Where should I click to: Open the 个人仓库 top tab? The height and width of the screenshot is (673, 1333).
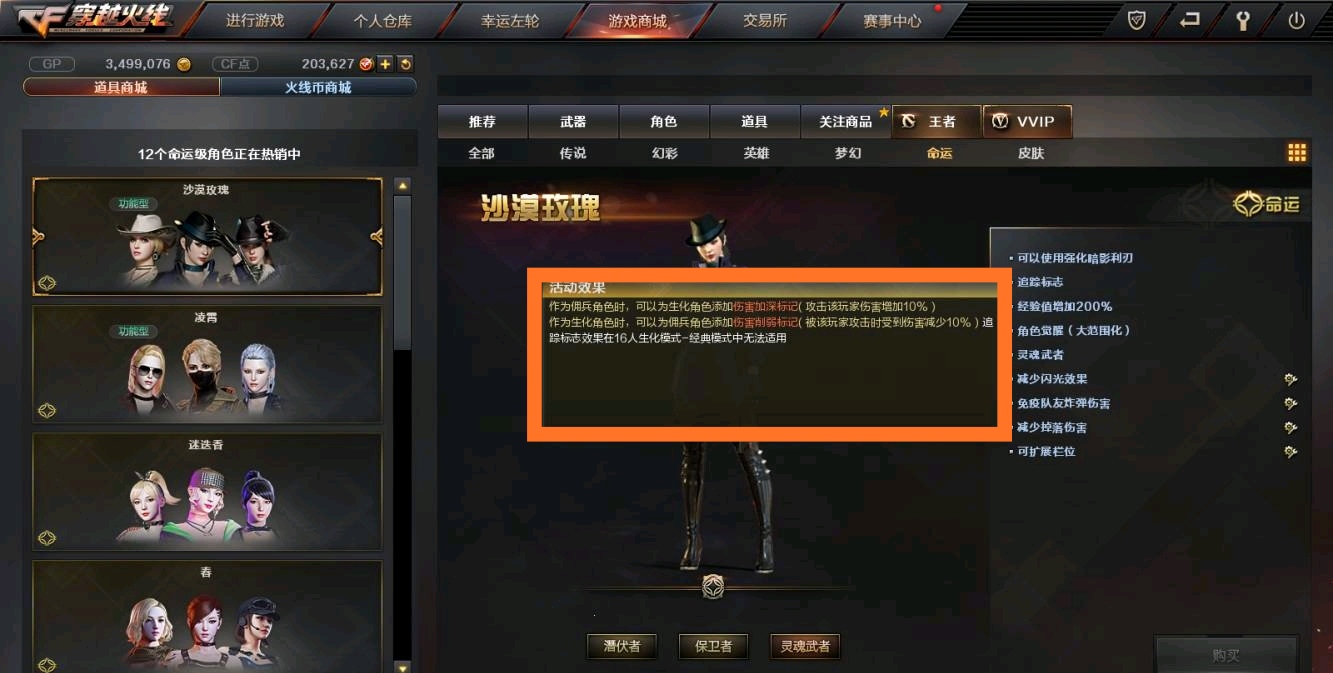[383, 20]
